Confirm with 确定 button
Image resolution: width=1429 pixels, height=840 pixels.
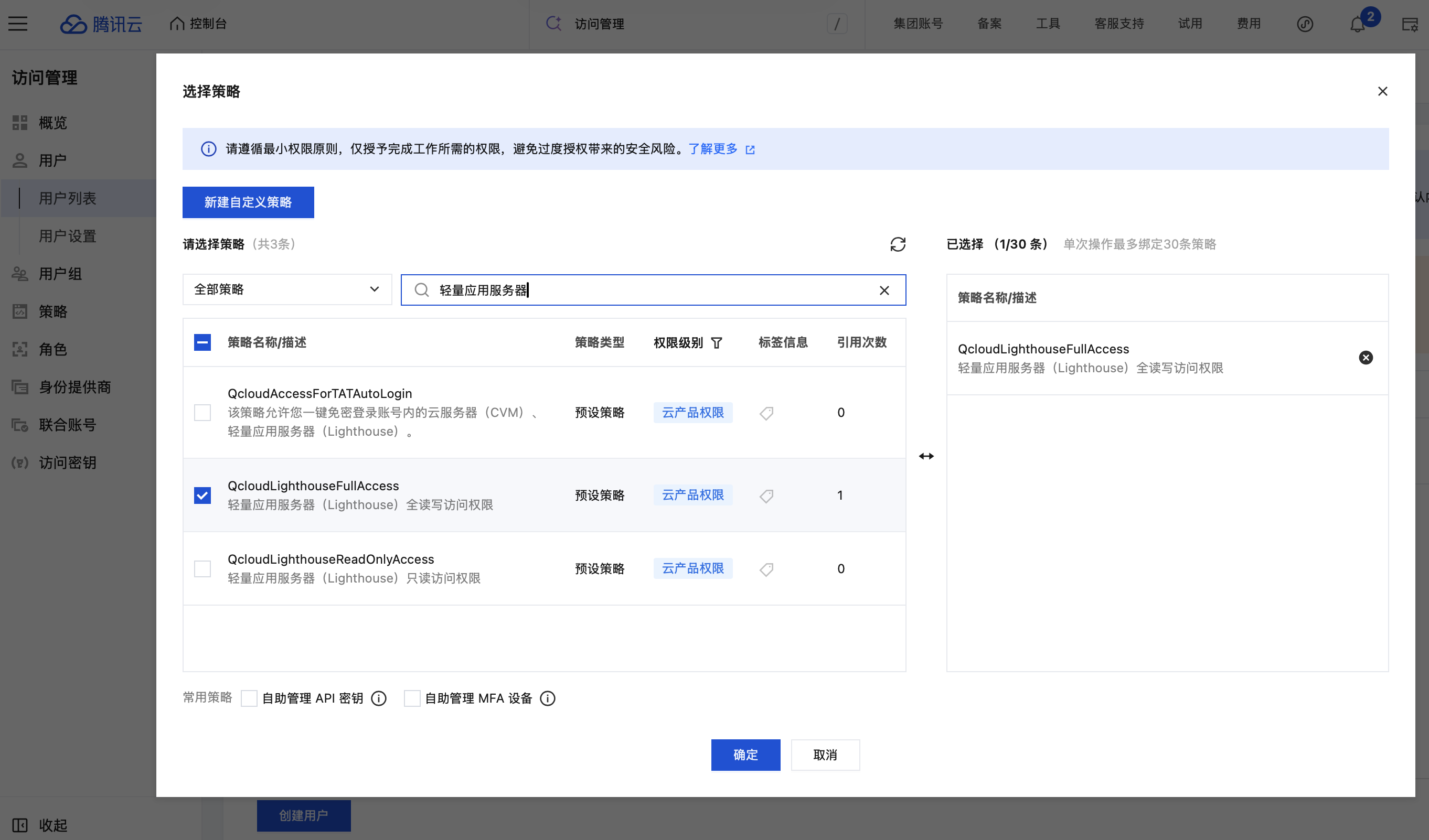[x=745, y=755]
